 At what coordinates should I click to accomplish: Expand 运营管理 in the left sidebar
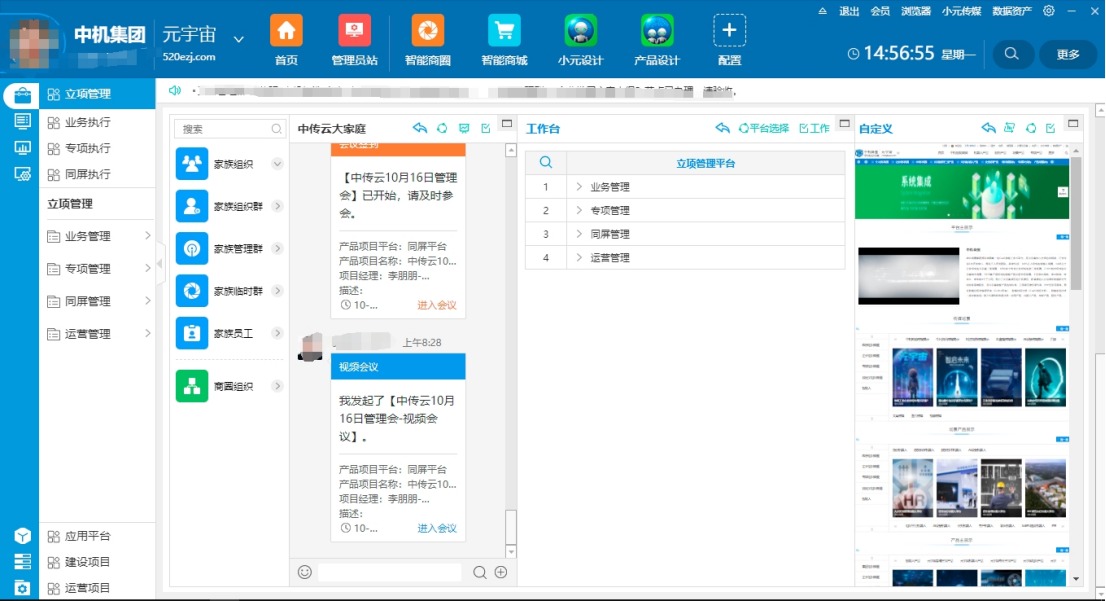(x=148, y=334)
